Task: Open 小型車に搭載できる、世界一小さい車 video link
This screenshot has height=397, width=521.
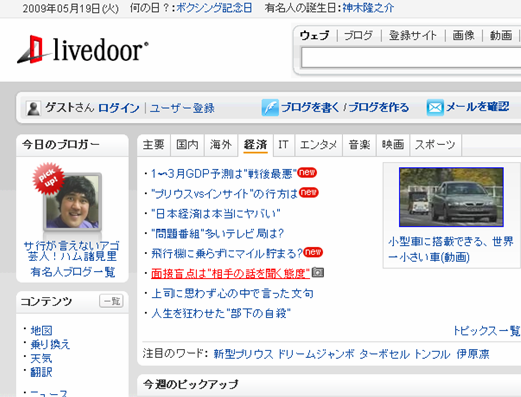Action: (x=451, y=249)
